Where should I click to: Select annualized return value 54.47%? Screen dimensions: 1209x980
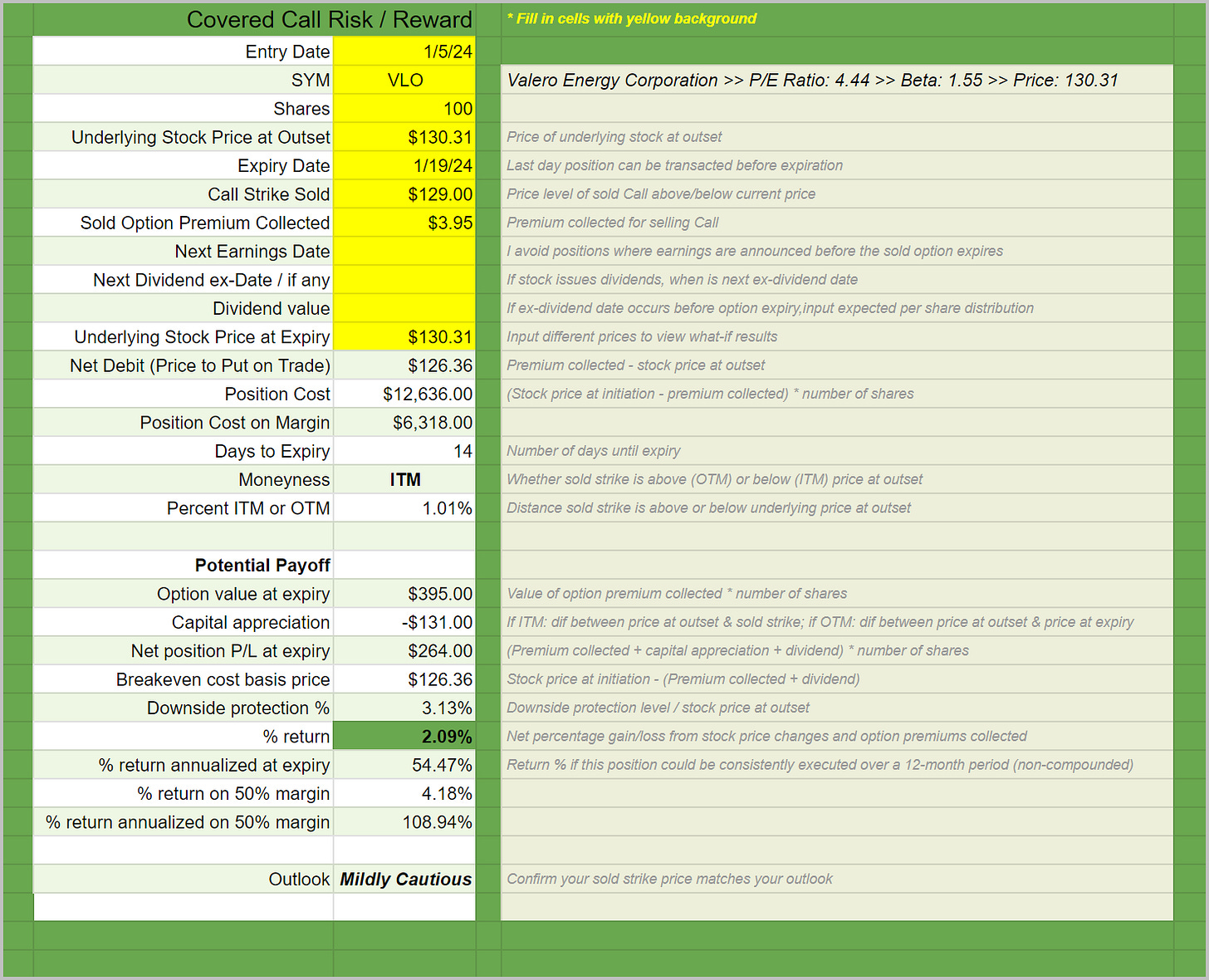point(404,765)
